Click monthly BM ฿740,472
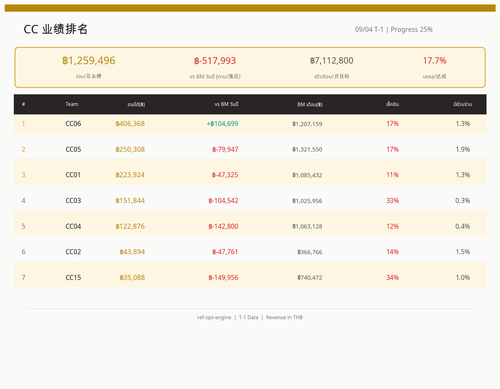 click(x=310, y=278)
